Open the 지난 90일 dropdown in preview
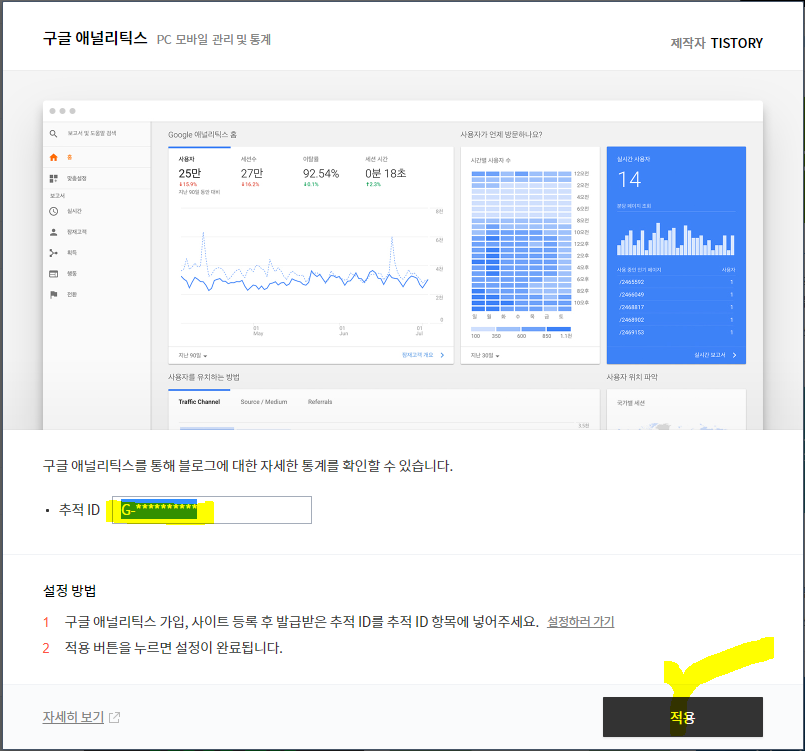This screenshot has width=805, height=751. click(x=193, y=355)
